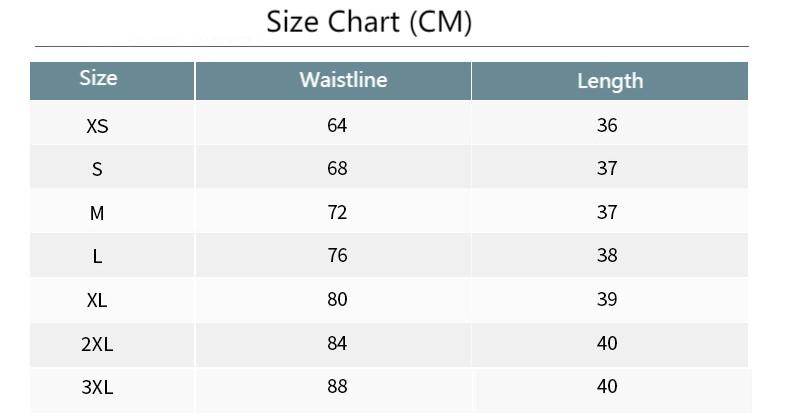
Task: Click the waistline value 64
Action: [337, 125]
